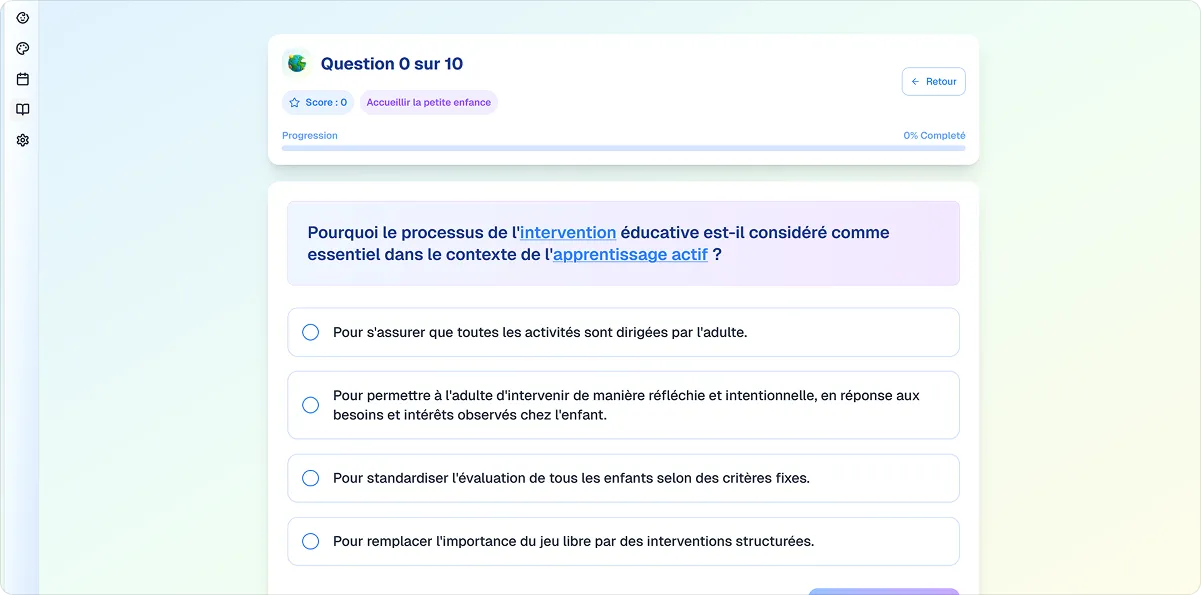Click the Retour button
Screen dimensions: 1201x595
tap(933, 81)
